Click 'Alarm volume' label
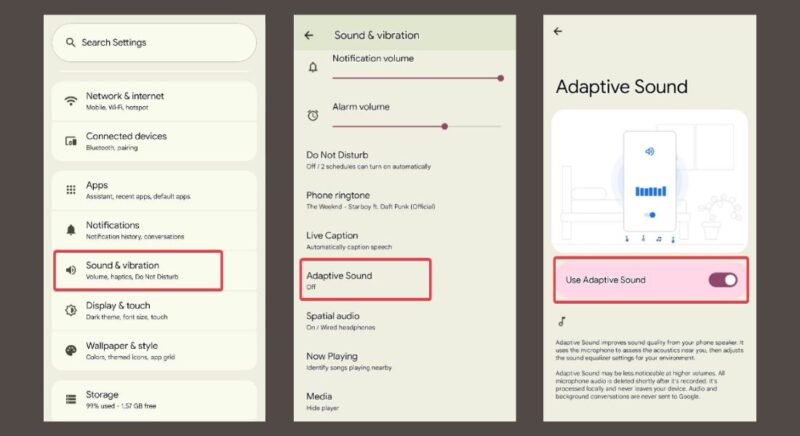The image size is (800, 436). point(361,107)
